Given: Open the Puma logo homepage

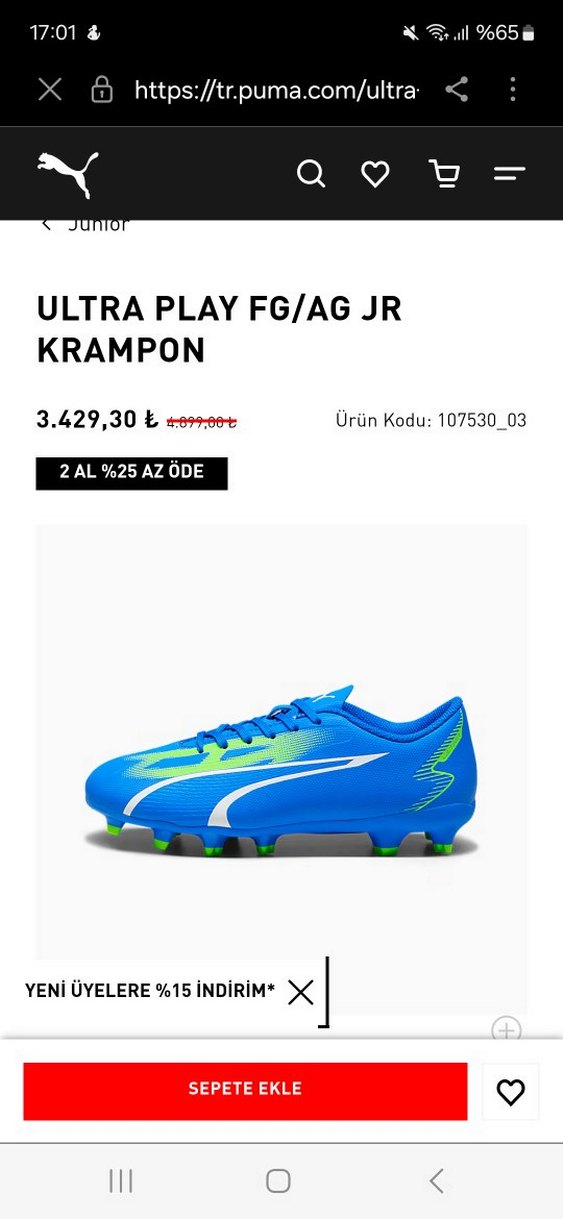Looking at the screenshot, I should coord(68,174).
